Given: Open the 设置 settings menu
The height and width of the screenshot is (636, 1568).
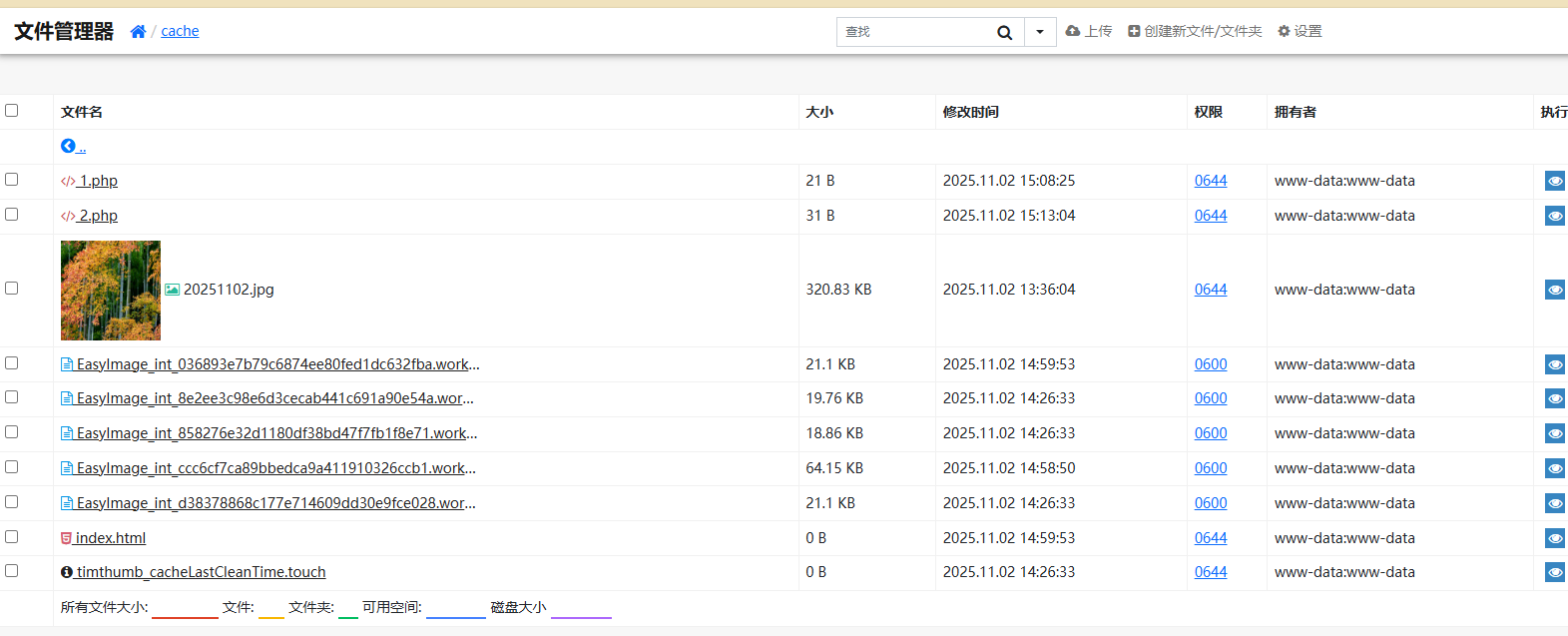Looking at the screenshot, I should click(x=1300, y=32).
